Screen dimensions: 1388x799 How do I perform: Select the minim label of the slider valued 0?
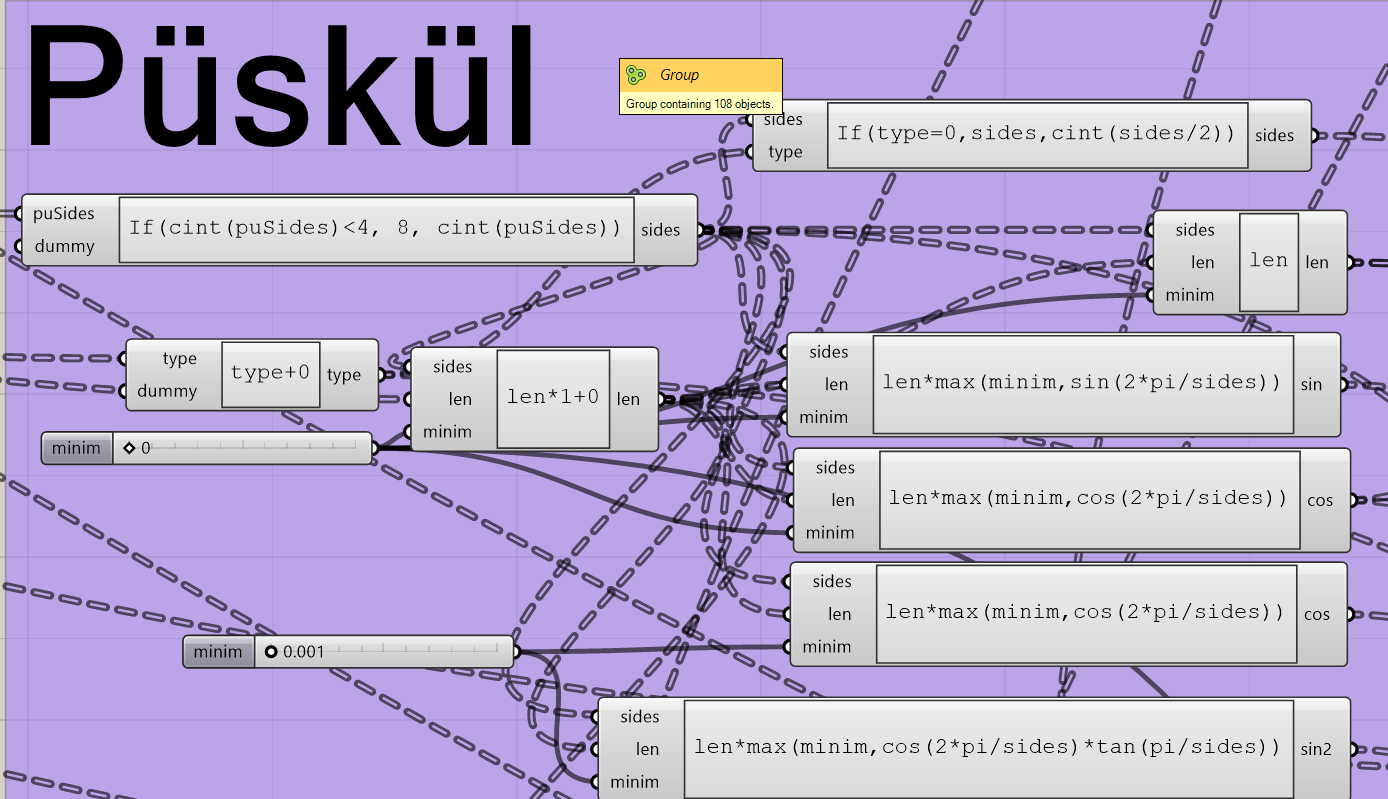coord(77,448)
